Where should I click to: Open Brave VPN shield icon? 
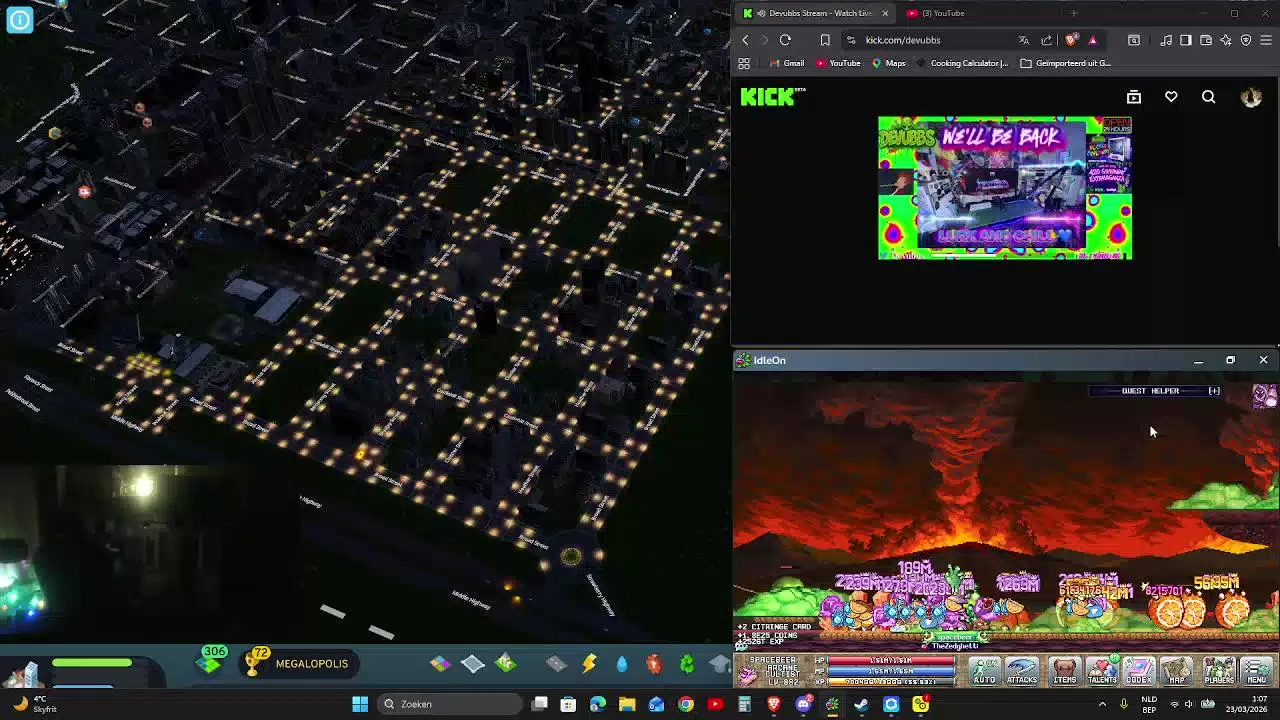coord(1246,40)
